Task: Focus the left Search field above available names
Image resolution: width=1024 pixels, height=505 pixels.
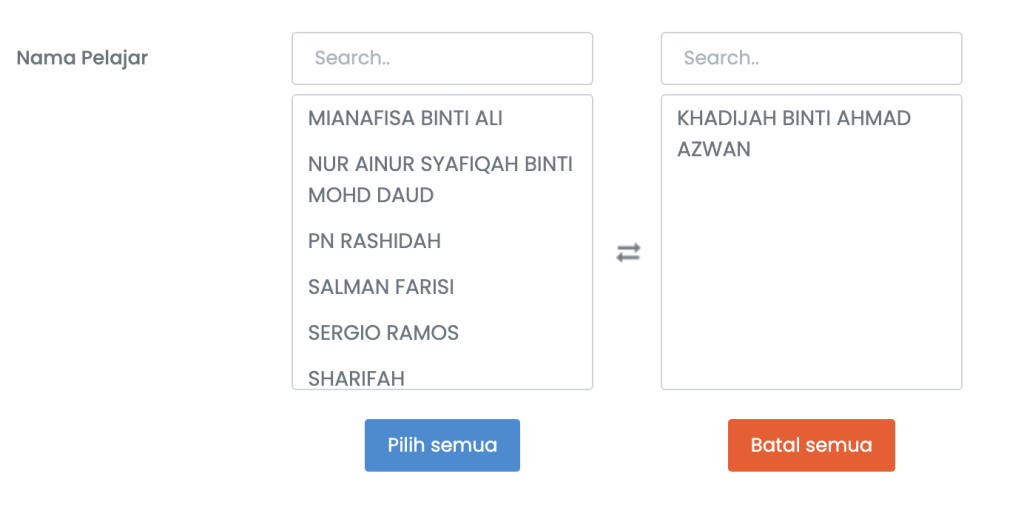Action: coord(442,58)
